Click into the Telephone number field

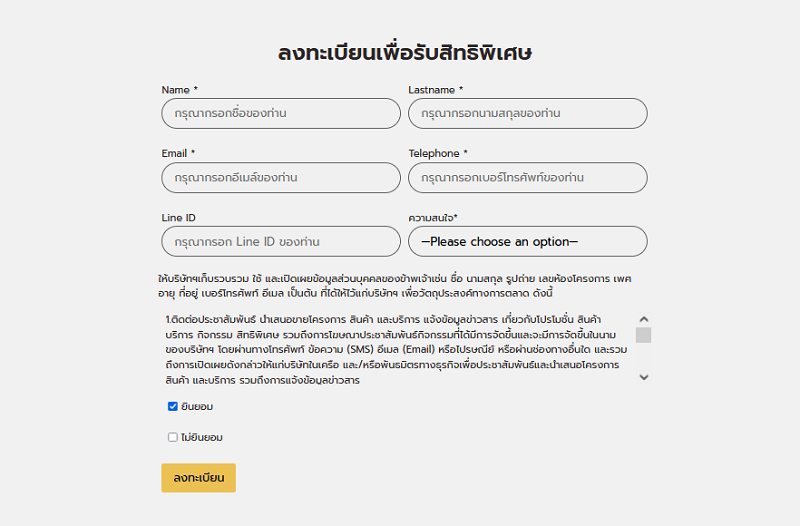click(527, 178)
